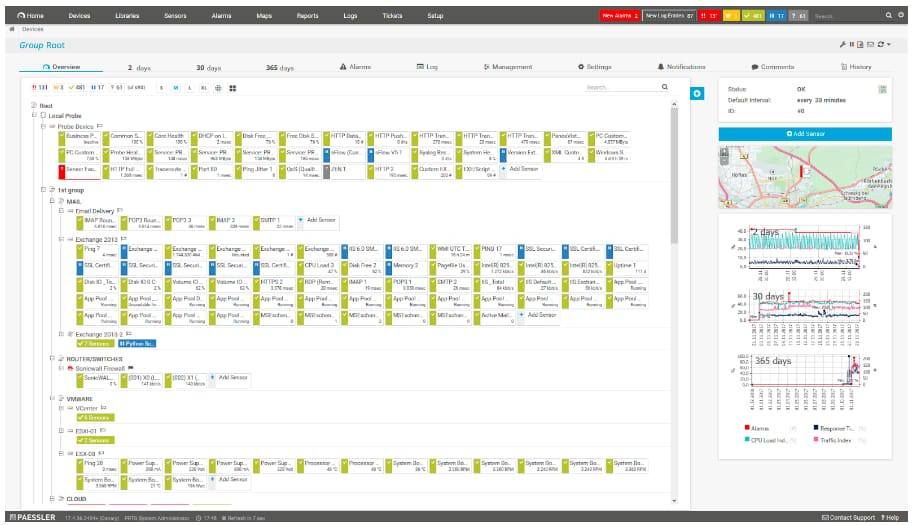This screenshot has width=914, height=525.
Task: Click the flag icon beside Sonicwall Firewall
Action: click(131, 368)
